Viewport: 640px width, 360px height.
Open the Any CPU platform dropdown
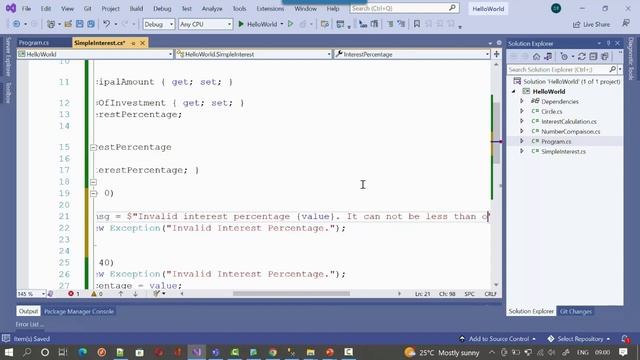(x=205, y=24)
